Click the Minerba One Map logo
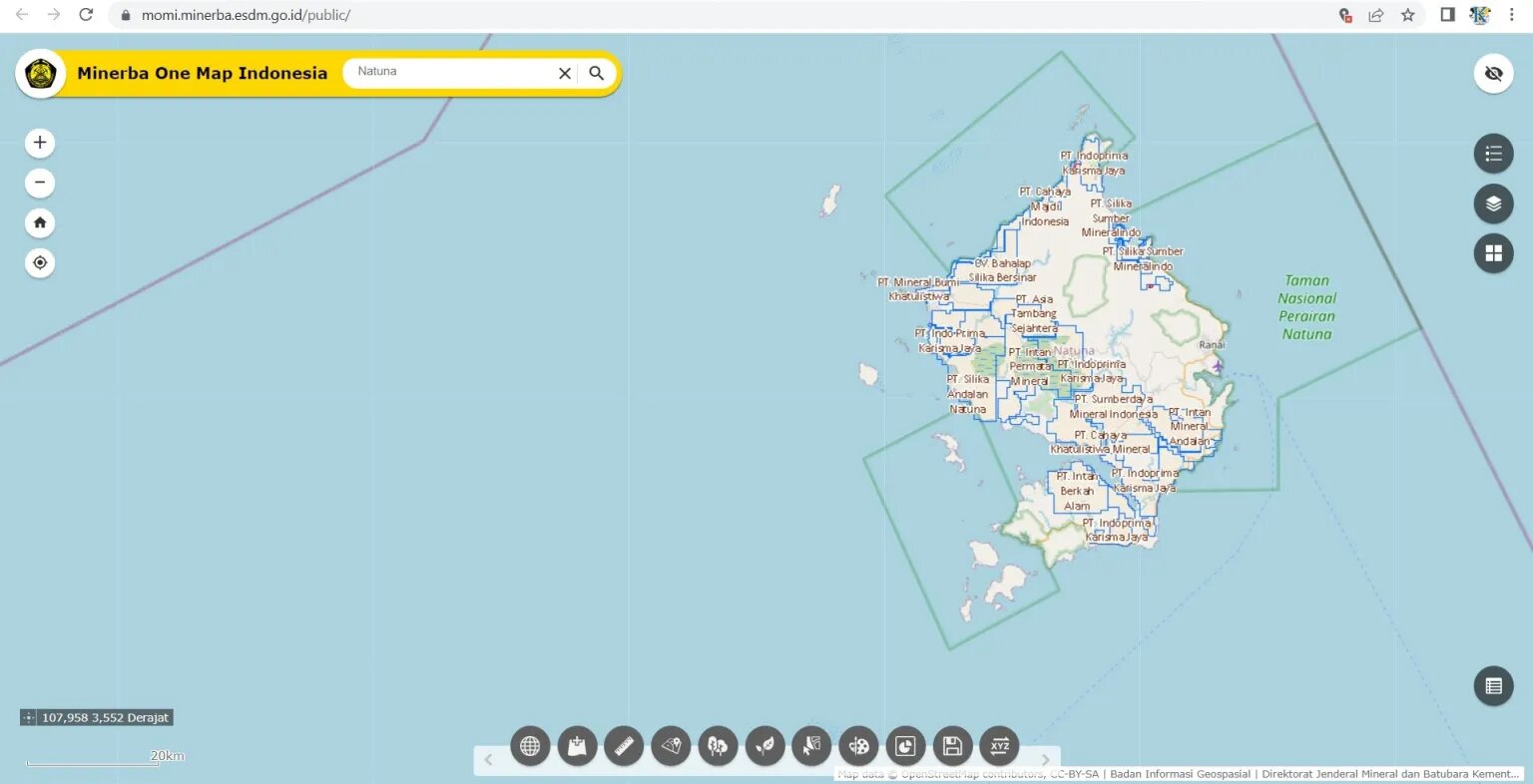 click(40, 74)
